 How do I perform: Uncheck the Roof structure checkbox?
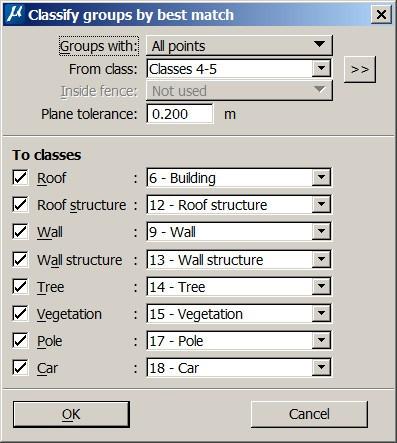(x=20, y=204)
